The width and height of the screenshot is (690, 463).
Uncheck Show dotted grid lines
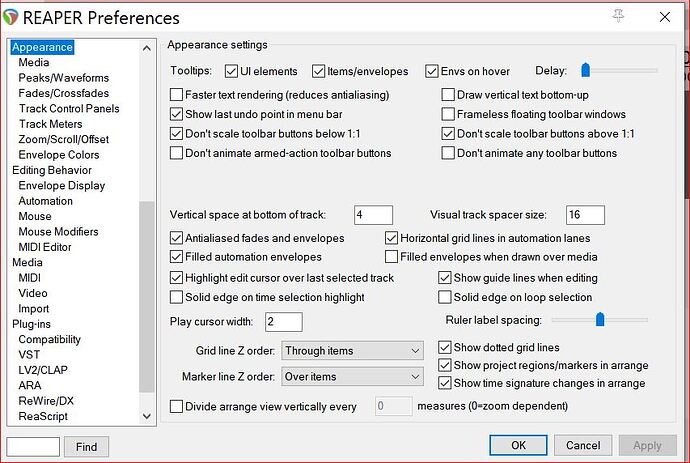coord(446,347)
